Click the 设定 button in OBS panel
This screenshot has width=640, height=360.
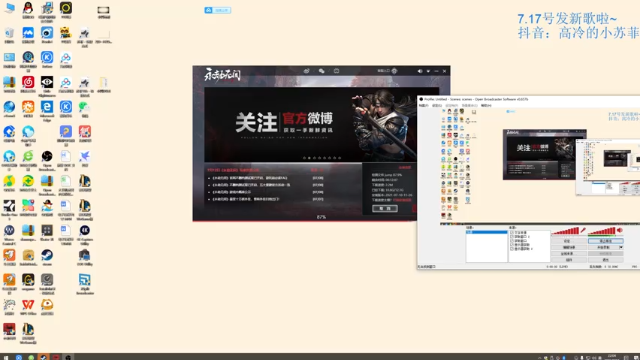pos(568,241)
